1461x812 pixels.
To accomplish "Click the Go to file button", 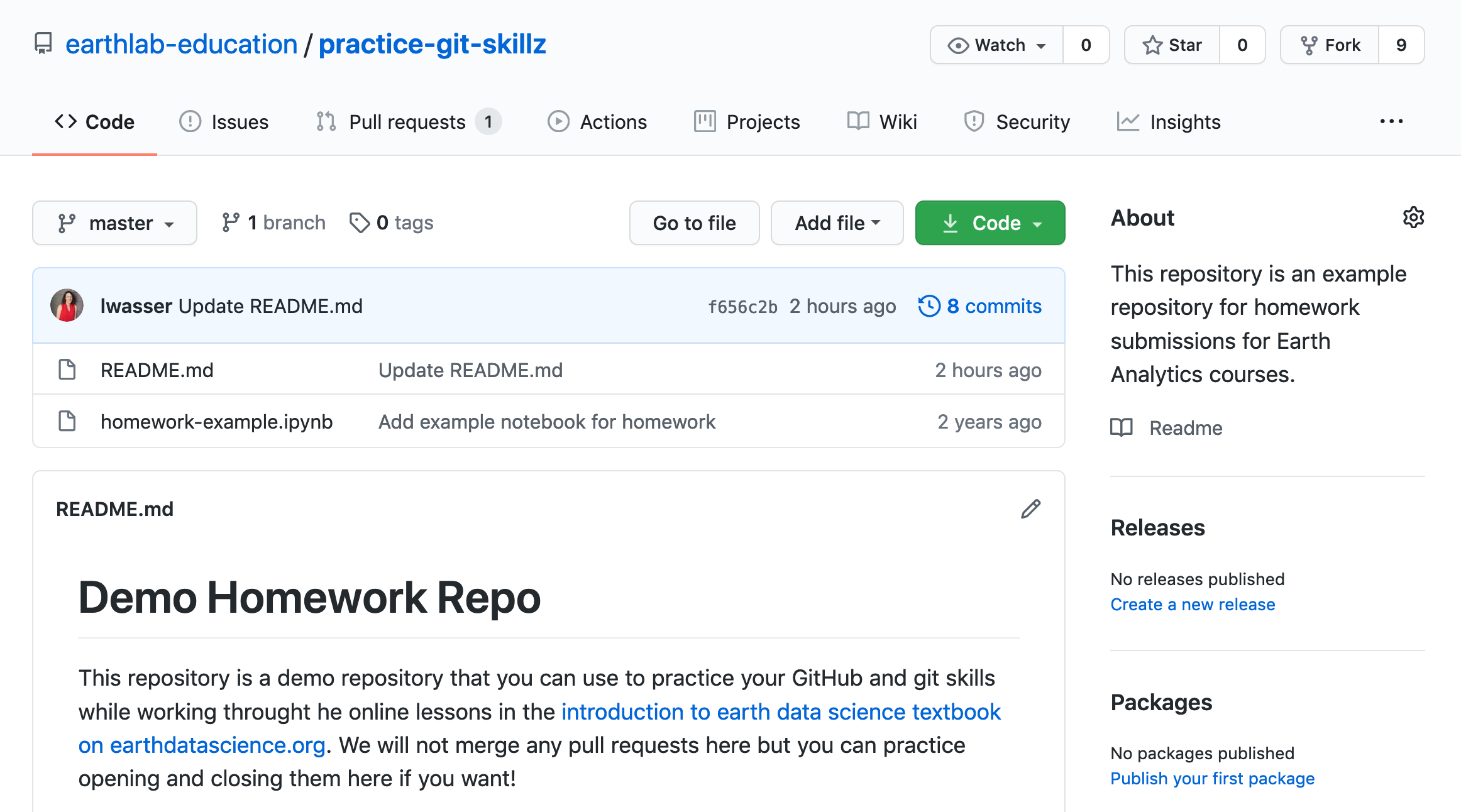I will (695, 223).
